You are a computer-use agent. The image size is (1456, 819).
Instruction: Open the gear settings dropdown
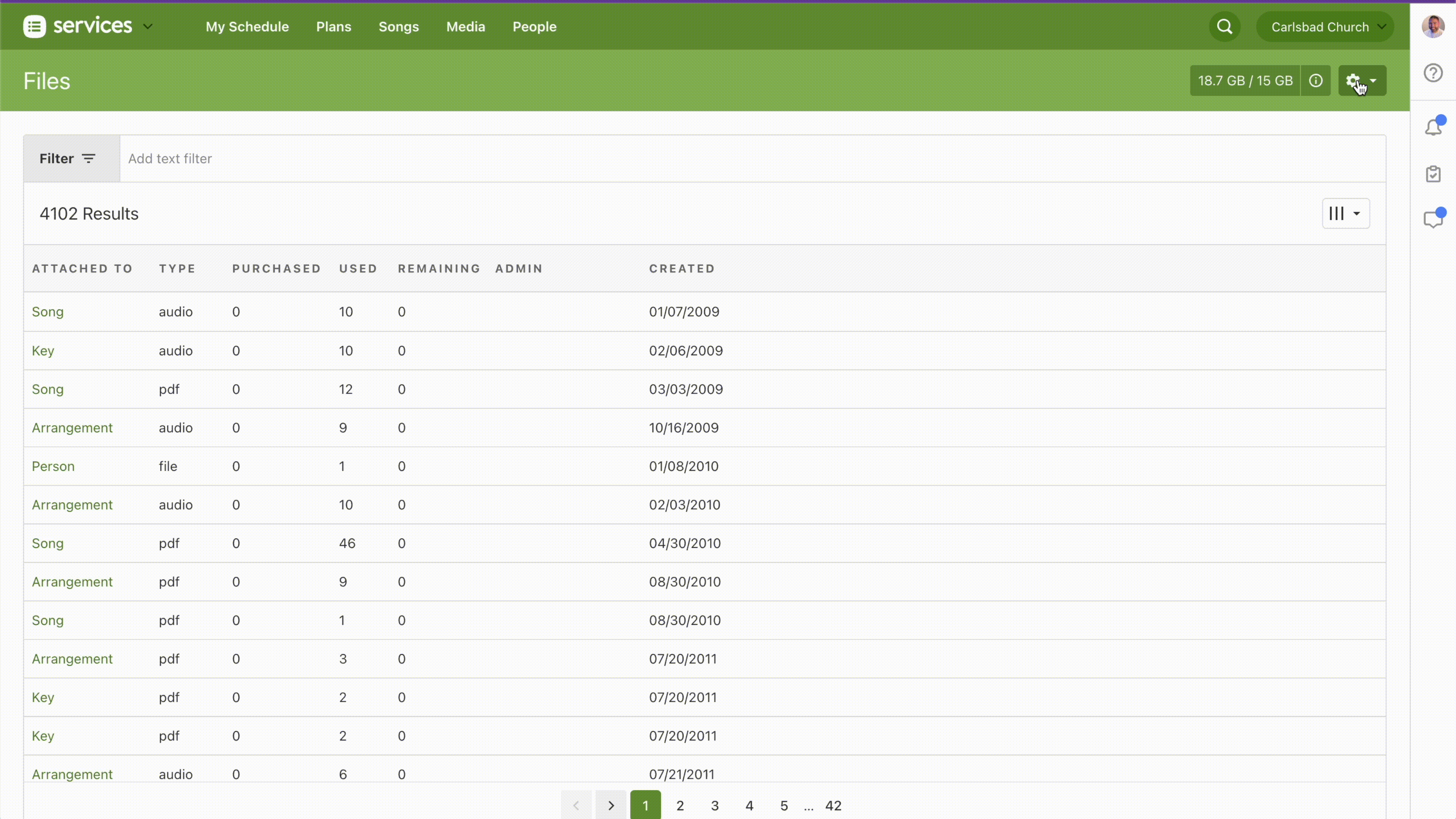click(x=1362, y=81)
